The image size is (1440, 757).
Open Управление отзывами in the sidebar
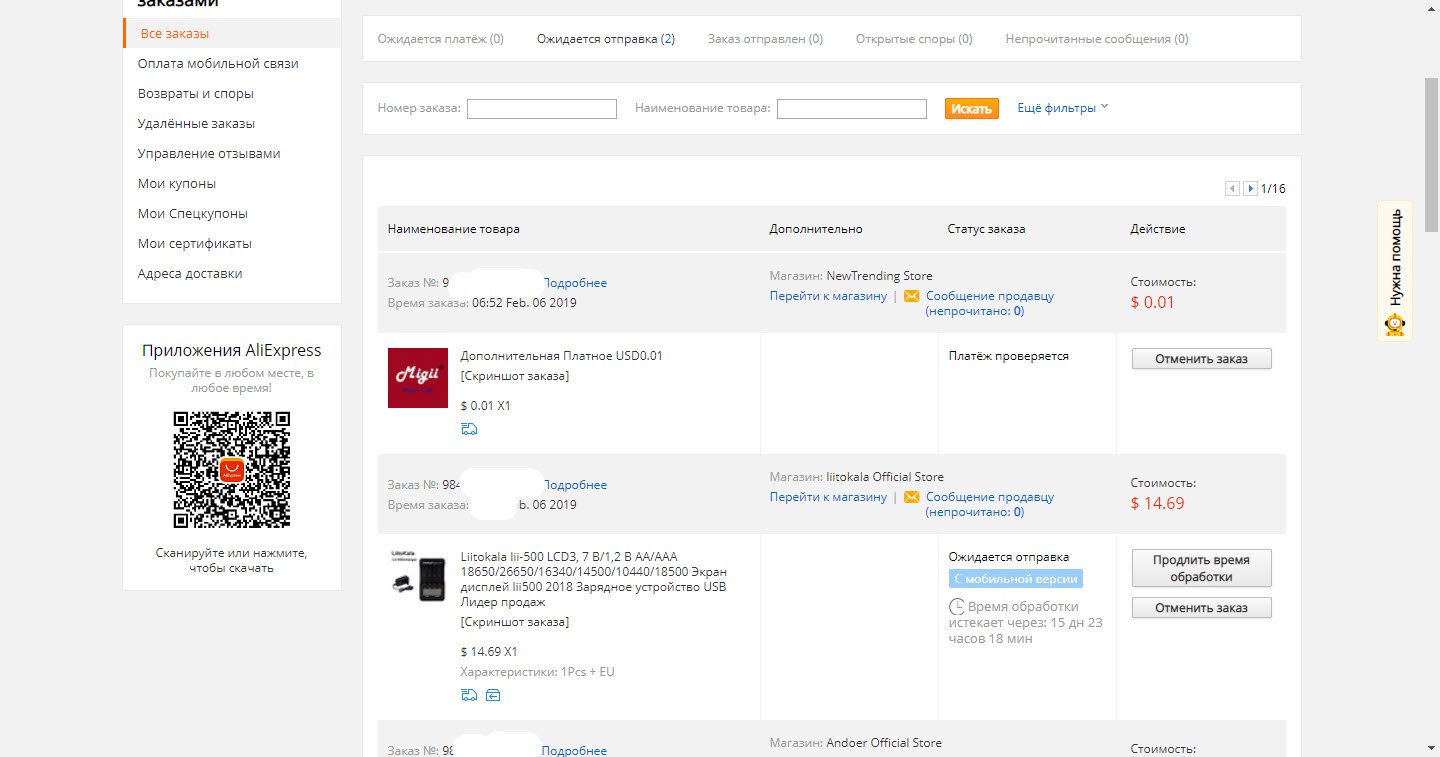209,154
